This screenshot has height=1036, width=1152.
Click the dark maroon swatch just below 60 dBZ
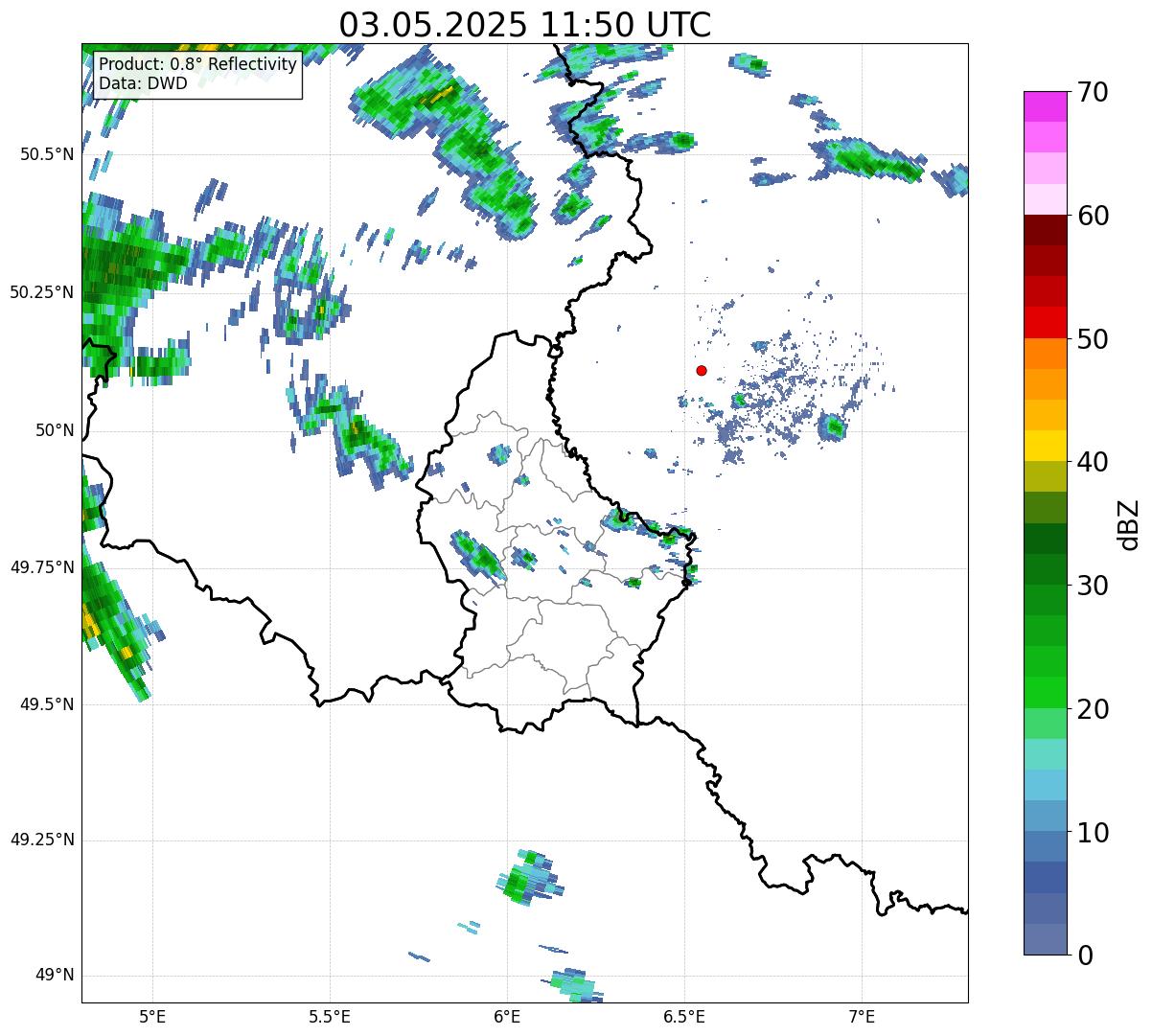point(1045,230)
